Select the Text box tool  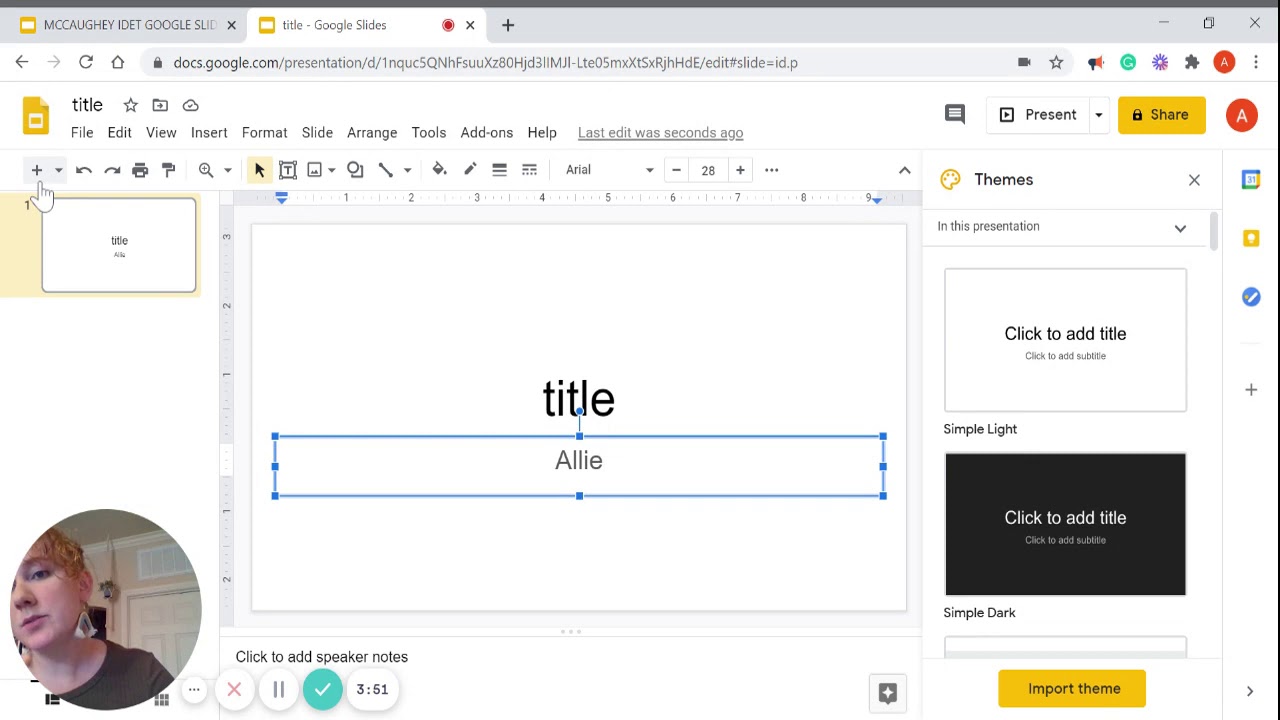tap(288, 170)
